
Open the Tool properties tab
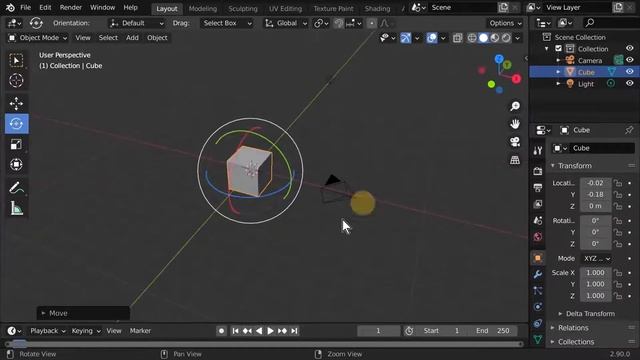[x=538, y=150]
